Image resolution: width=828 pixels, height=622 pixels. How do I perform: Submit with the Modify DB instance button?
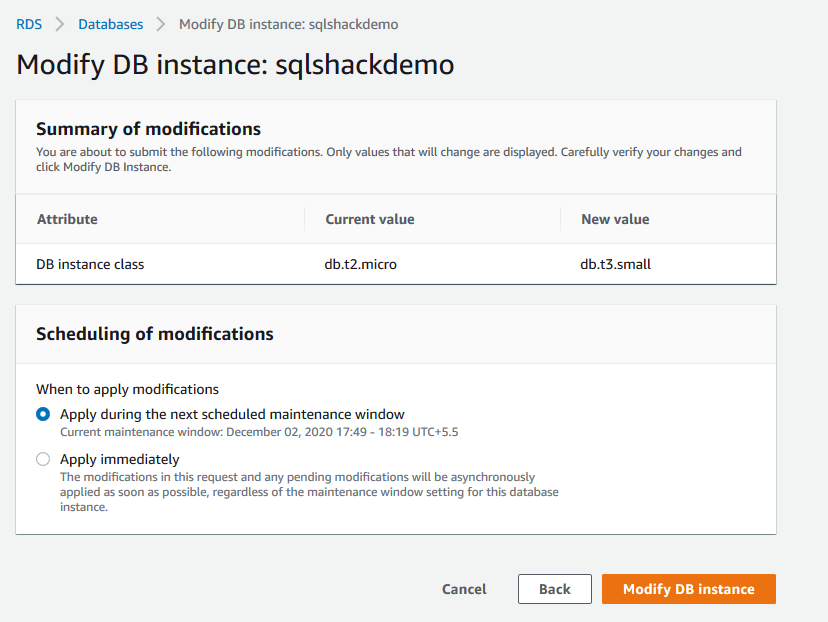pyautogui.click(x=688, y=589)
